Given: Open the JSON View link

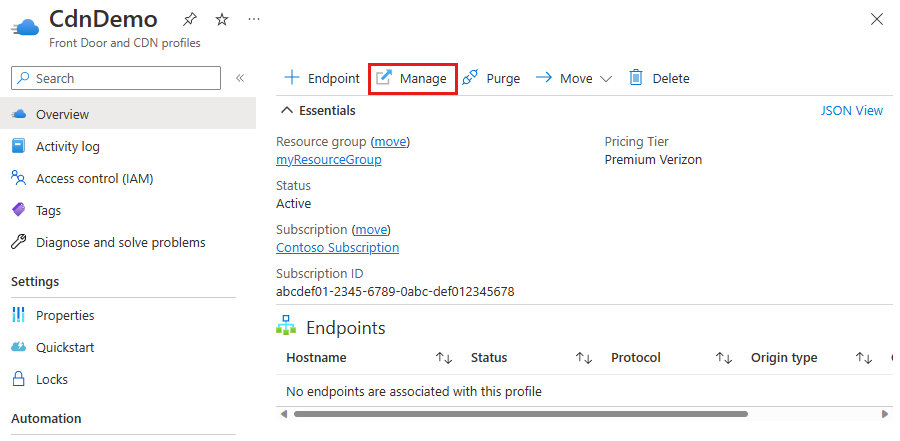Looking at the screenshot, I should point(852,111).
